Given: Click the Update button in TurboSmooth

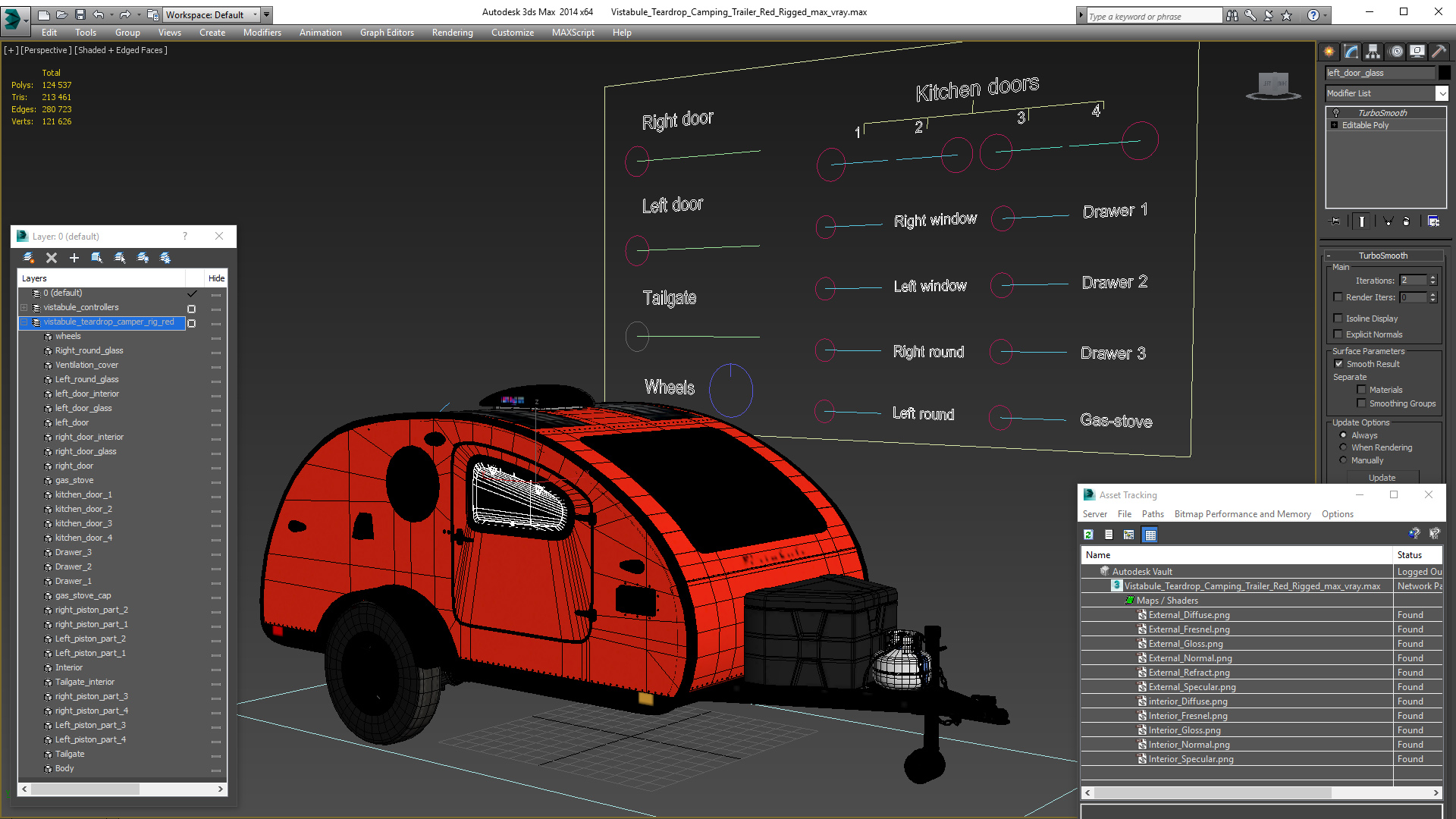Looking at the screenshot, I should click(1382, 478).
